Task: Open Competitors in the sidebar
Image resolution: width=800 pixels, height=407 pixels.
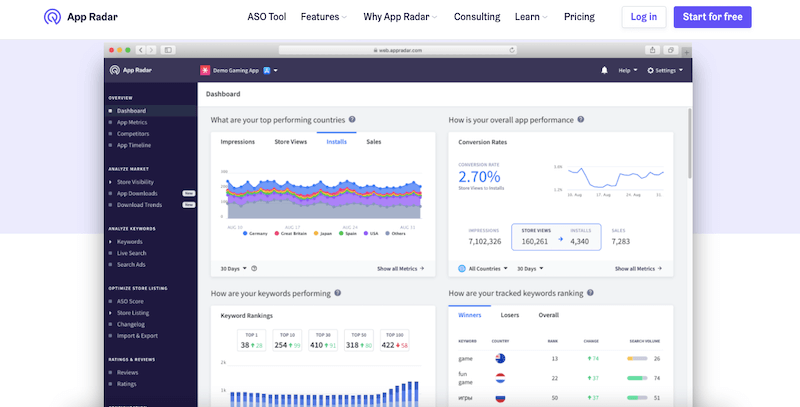Action: 133,134
